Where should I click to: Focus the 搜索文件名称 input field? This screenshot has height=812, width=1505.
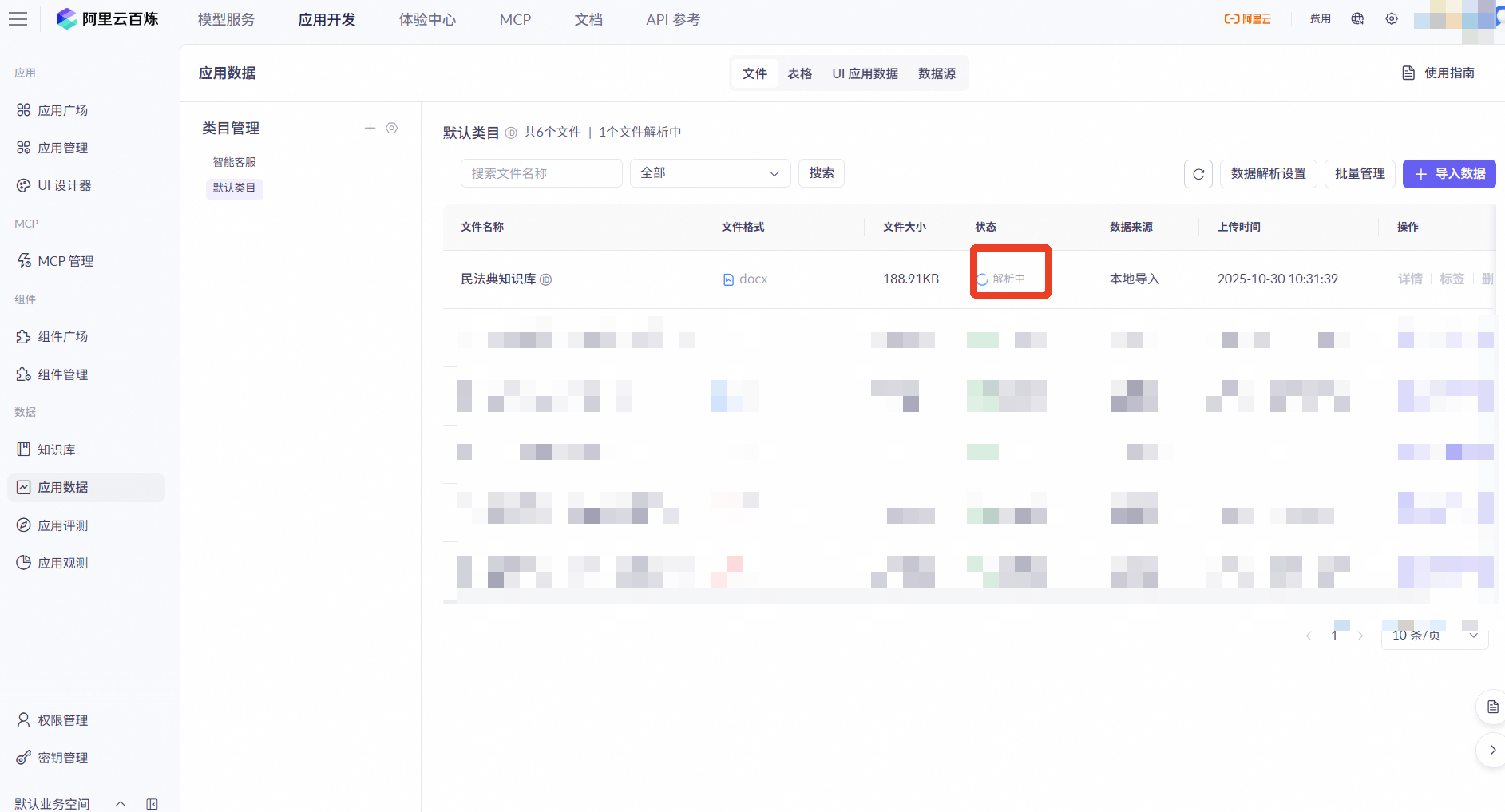point(541,173)
